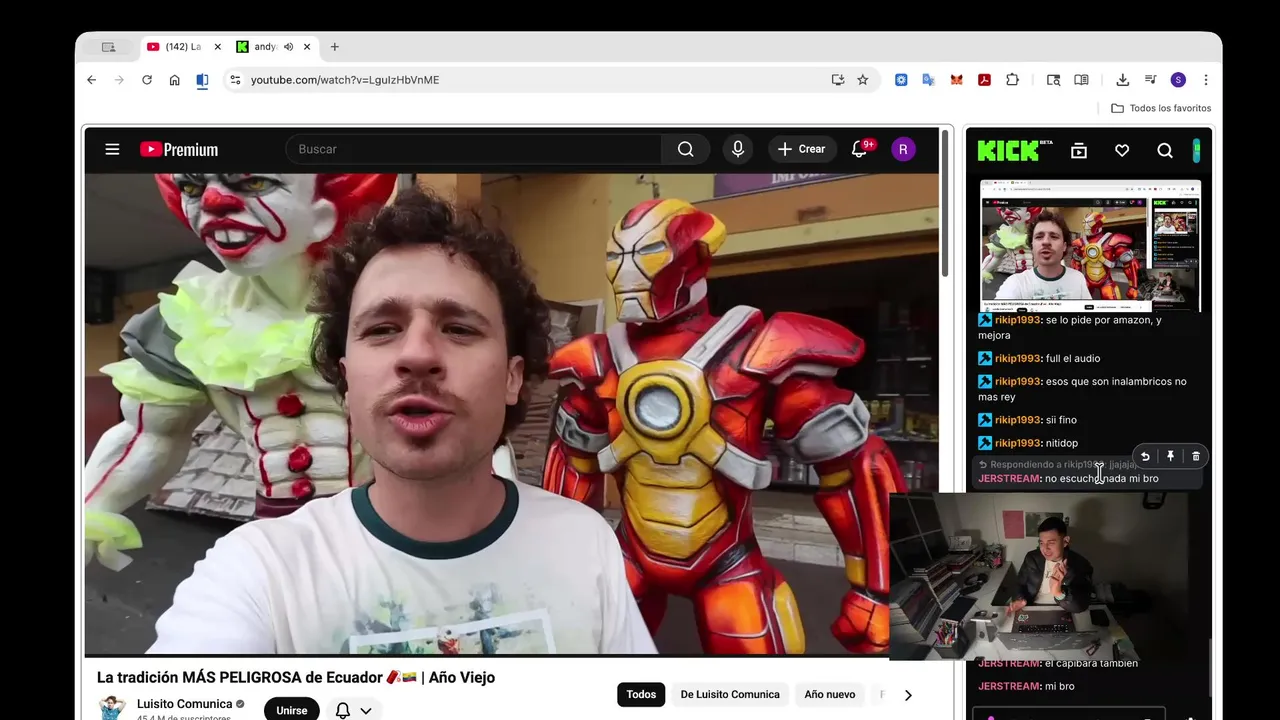Select the Todos filter chip
1280x720 pixels.
[x=641, y=695]
